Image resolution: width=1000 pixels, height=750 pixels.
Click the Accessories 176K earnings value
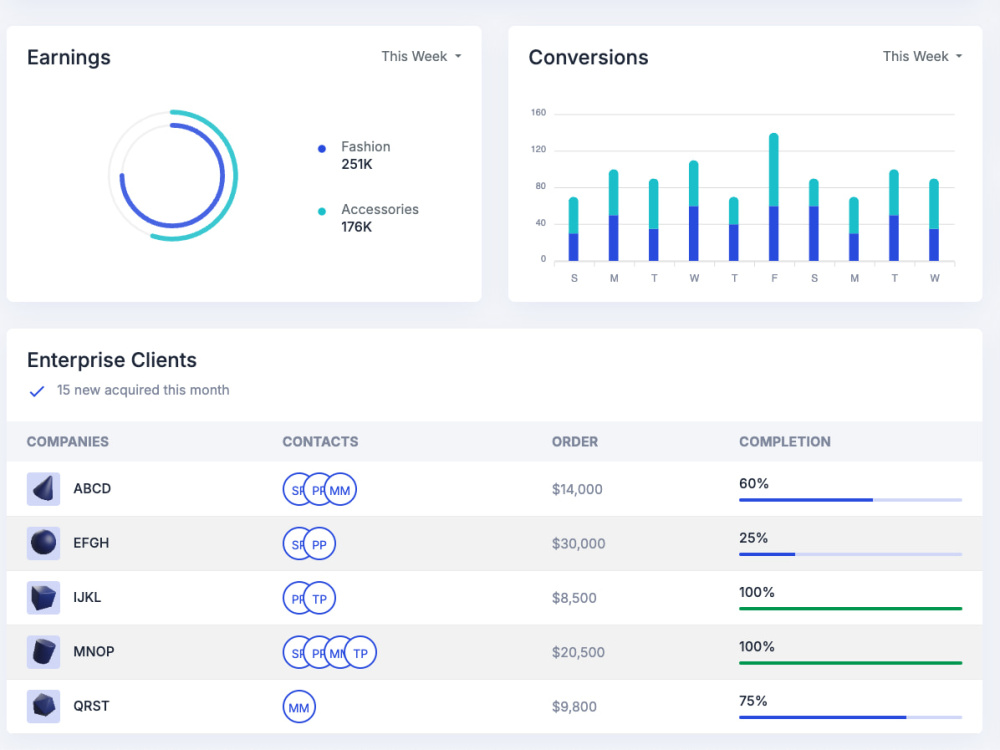[x=357, y=226]
